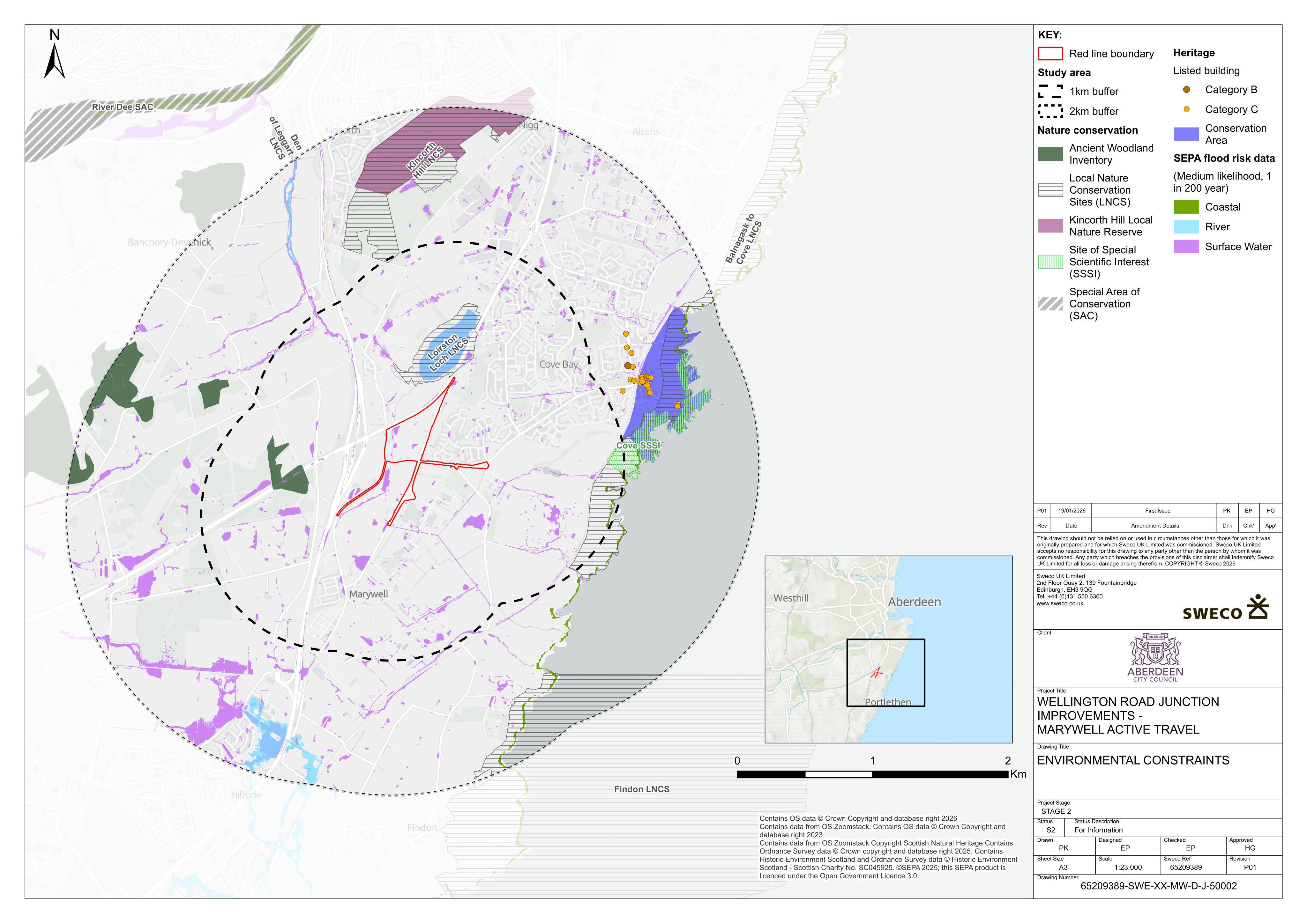Screen dimensions: 1307x924
Task: Click the scale value 1:23,000
Action: [x=1128, y=868]
